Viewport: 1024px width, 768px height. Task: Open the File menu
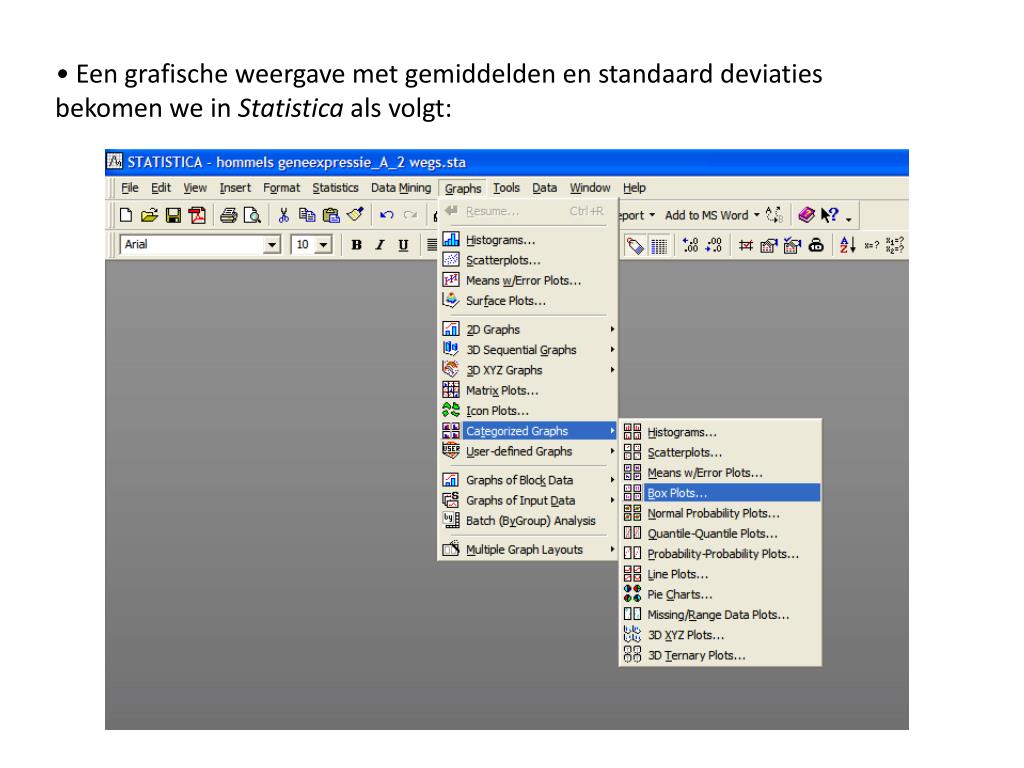[x=130, y=187]
